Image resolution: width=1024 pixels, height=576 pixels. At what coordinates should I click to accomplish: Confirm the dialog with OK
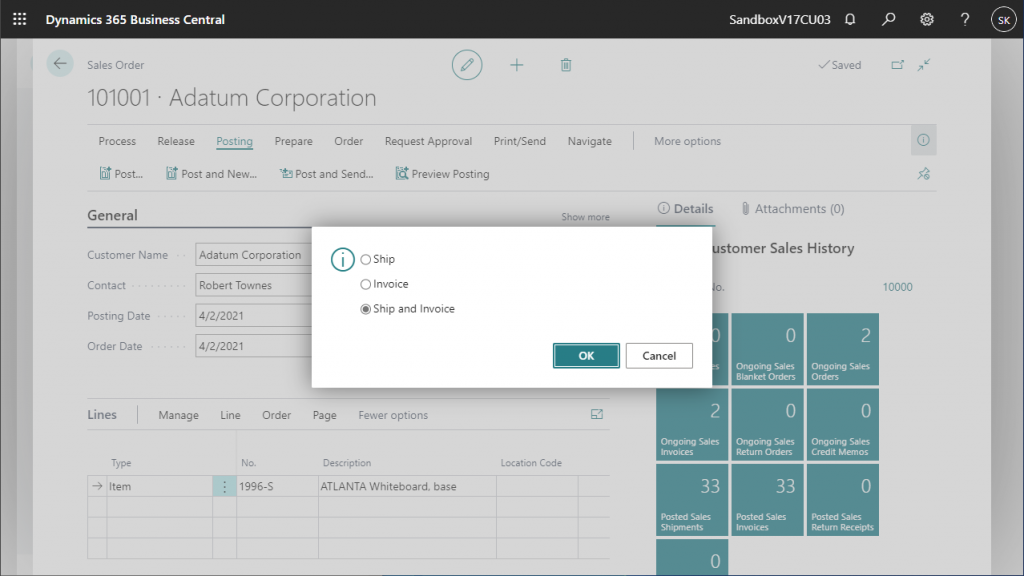586,355
